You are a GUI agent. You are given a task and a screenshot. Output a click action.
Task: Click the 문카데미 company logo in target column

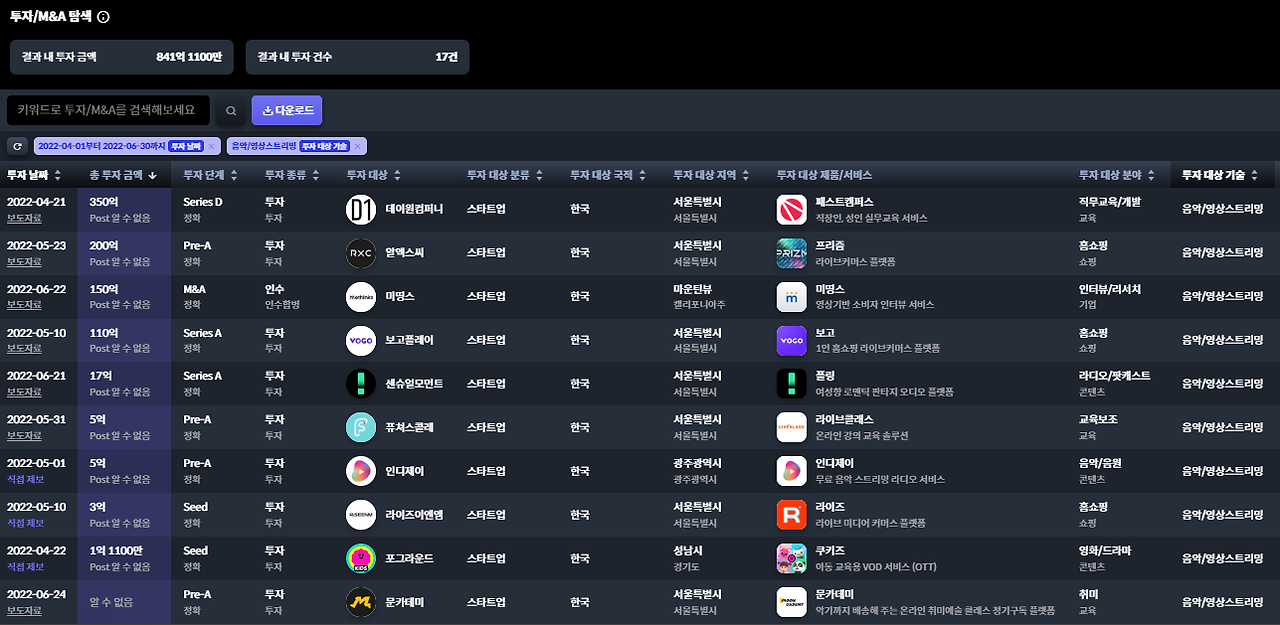pos(361,602)
